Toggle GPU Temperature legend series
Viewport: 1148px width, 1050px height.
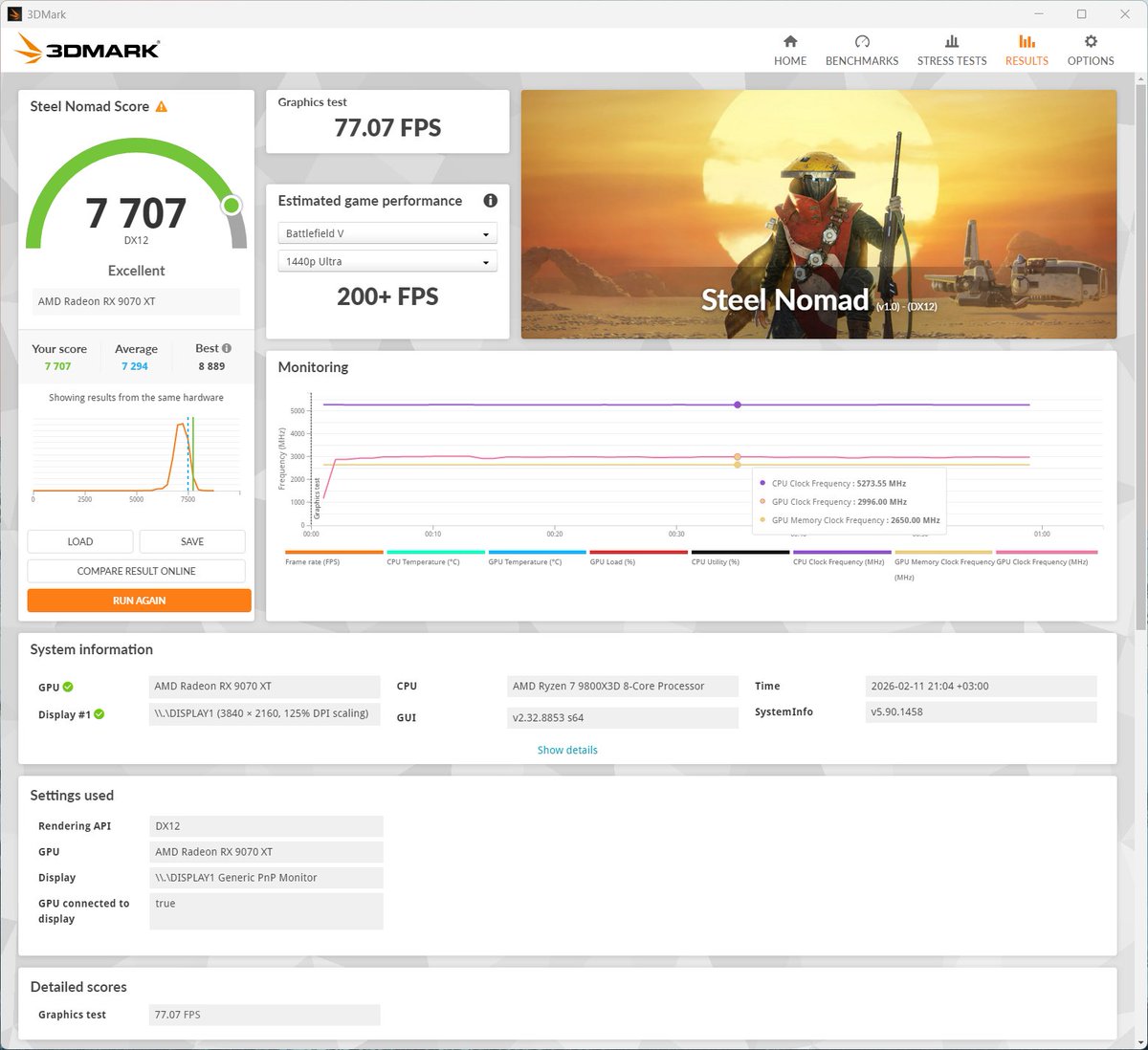click(537, 557)
